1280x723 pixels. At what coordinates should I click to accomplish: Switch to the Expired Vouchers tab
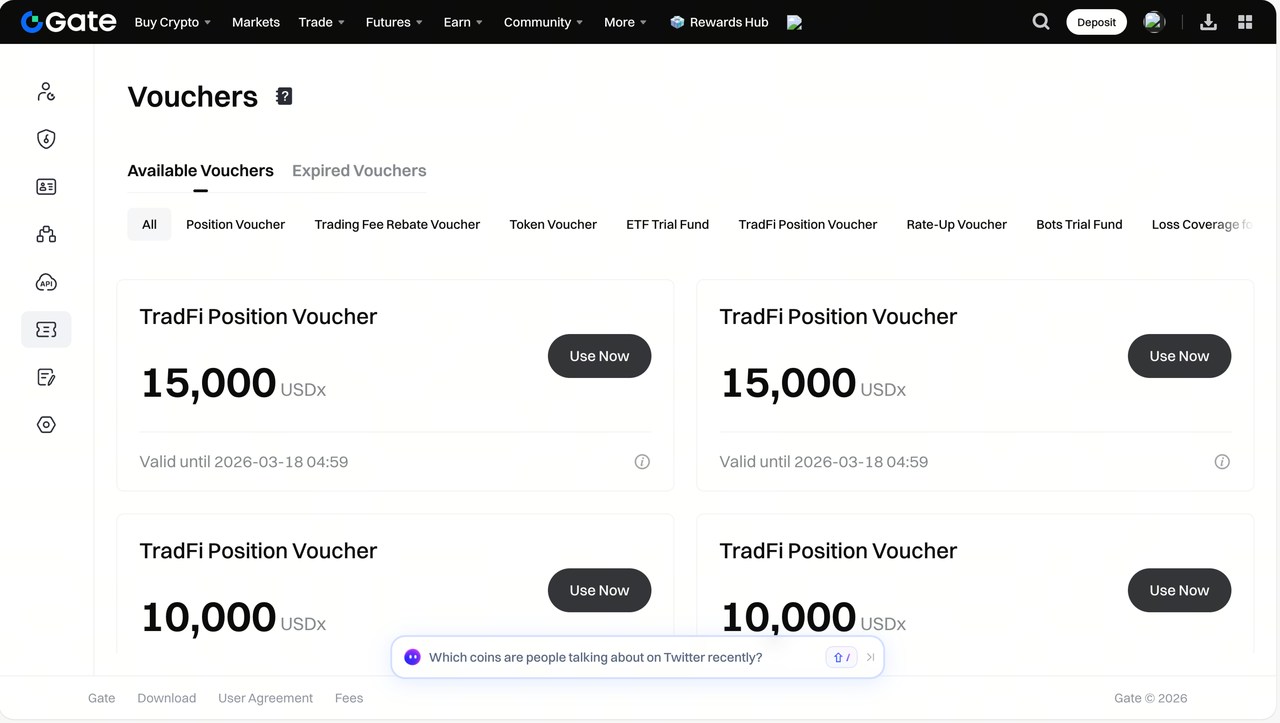pos(359,171)
